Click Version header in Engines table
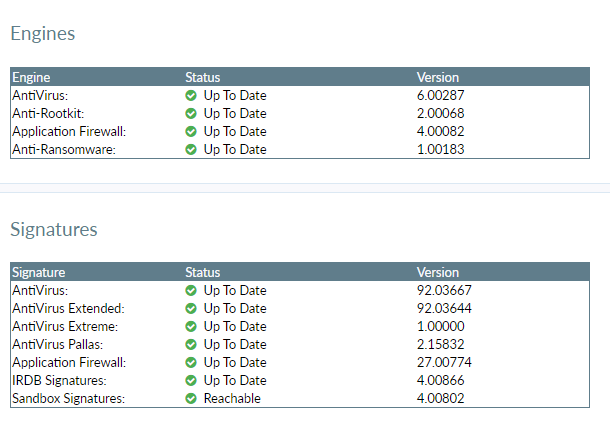The height and width of the screenshot is (429, 610). (438, 77)
